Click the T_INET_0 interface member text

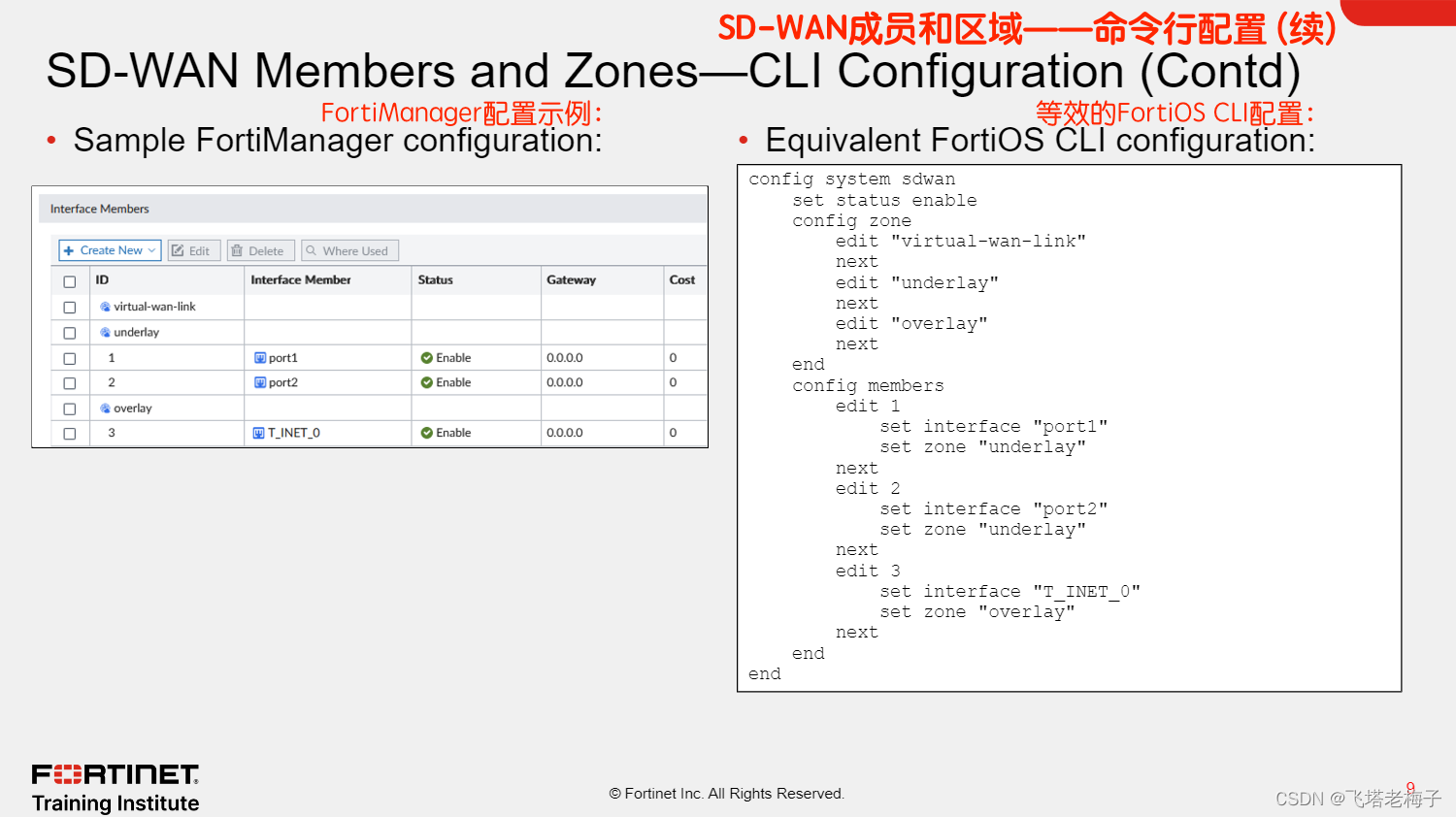point(294,433)
